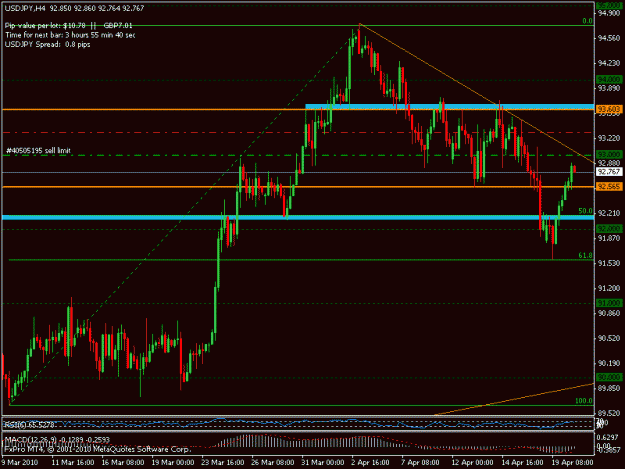Click the 94.560 price axis value

click(609, 38)
